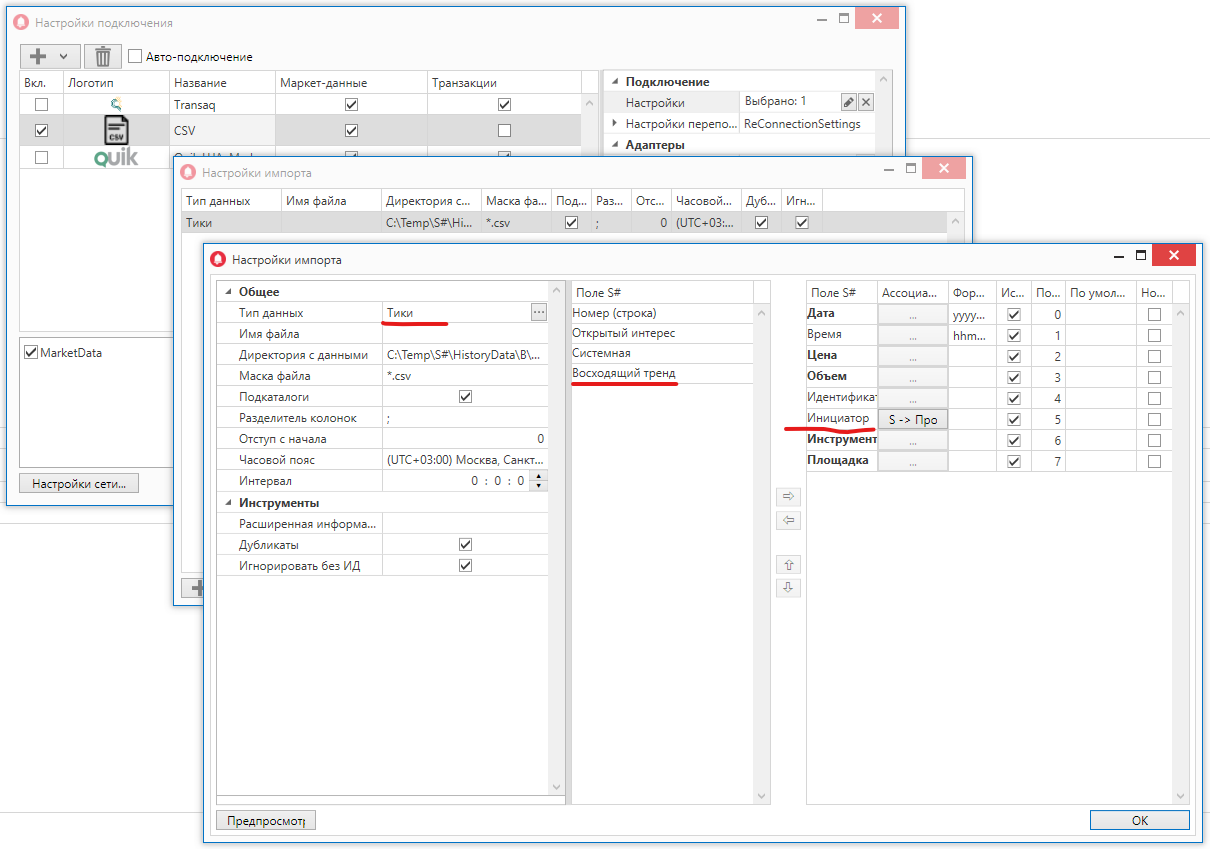Toggle CSV Маркет-данные checkbox
This screenshot has height=849, width=1210.
[351, 130]
